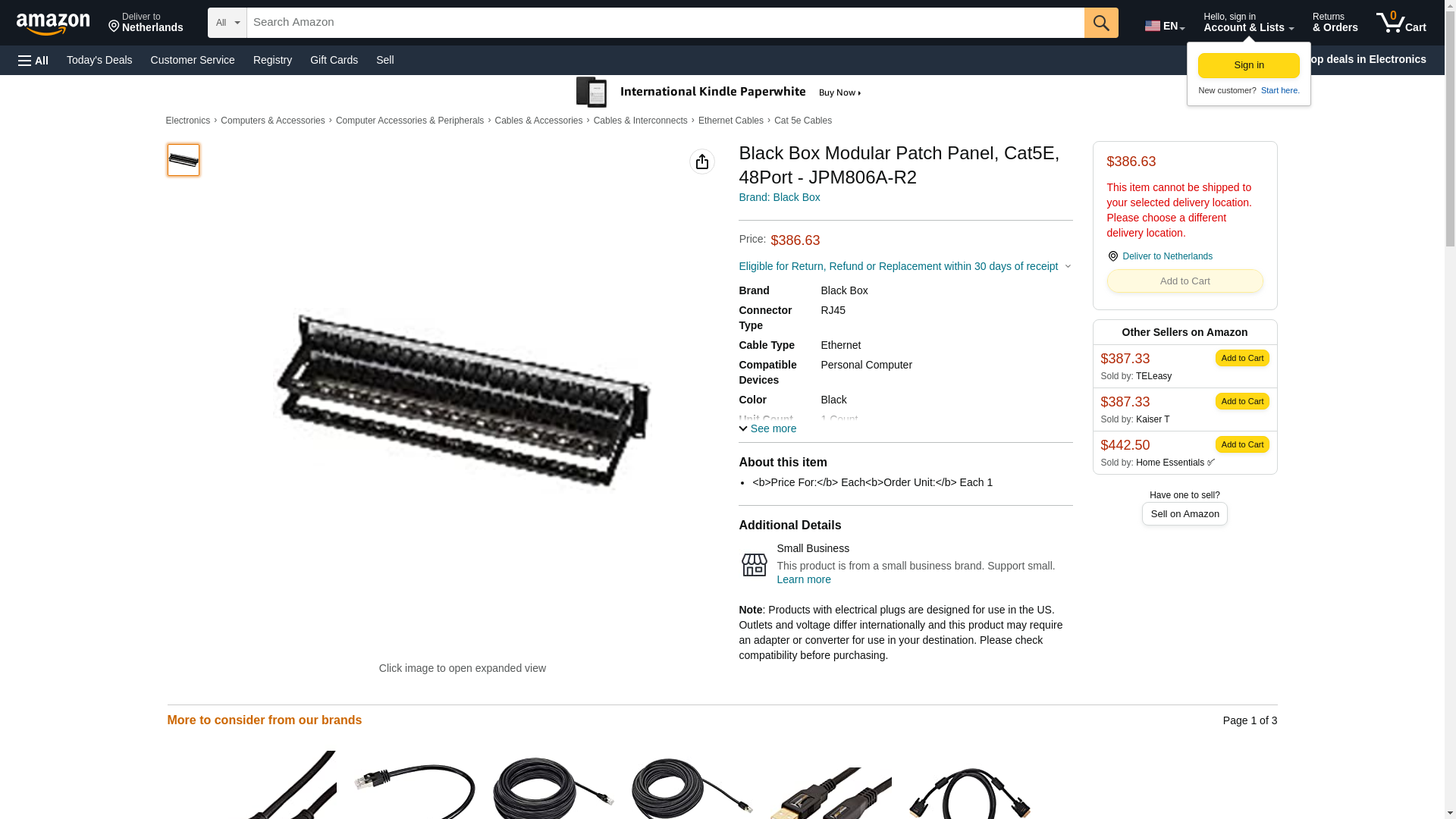The image size is (1456, 819).
Task: Expand the return eligibility details
Action: 905,266
